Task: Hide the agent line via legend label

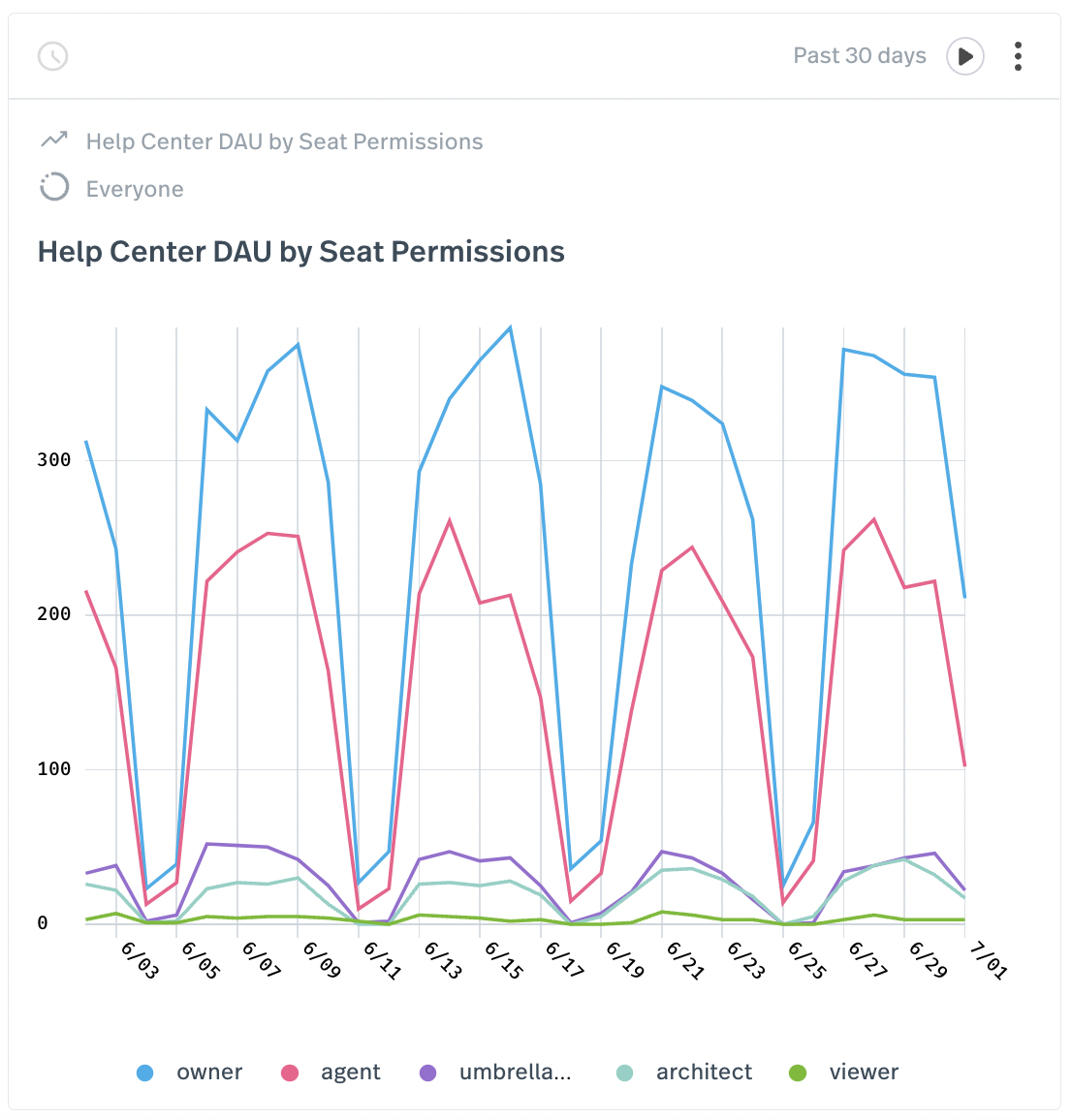Action: [x=351, y=1073]
